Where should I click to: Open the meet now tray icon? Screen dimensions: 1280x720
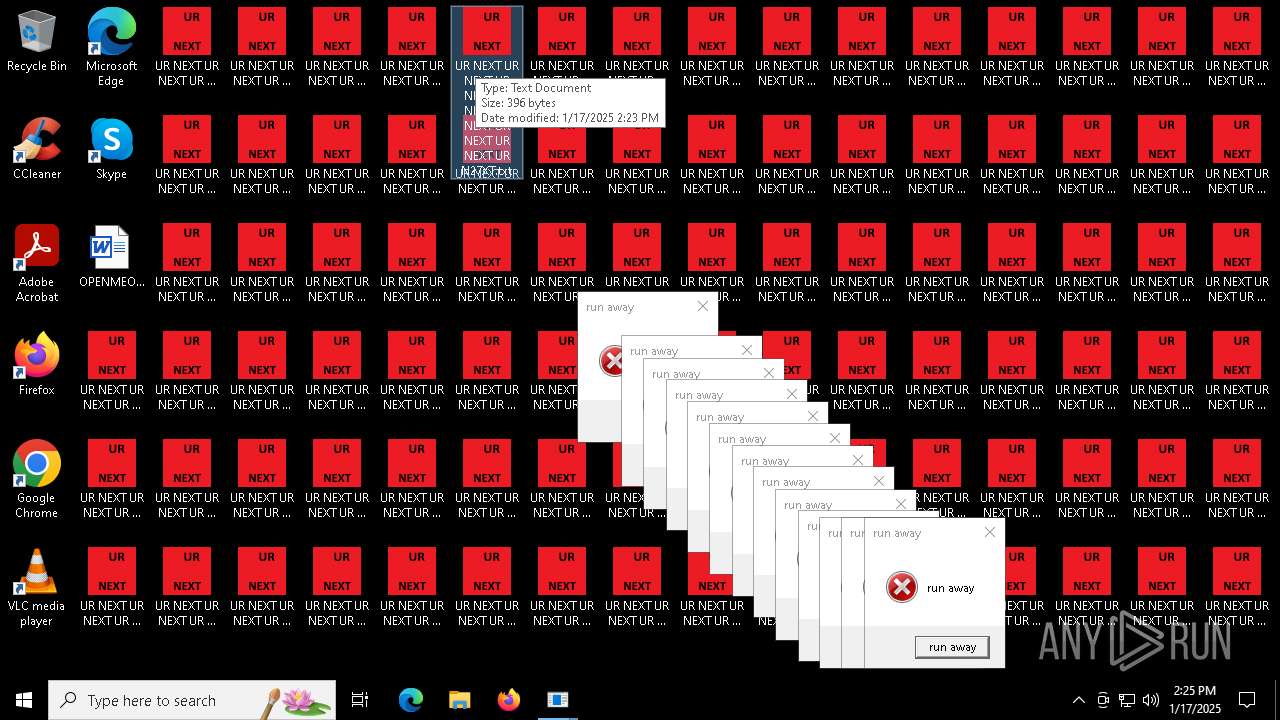tap(1103, 700)
